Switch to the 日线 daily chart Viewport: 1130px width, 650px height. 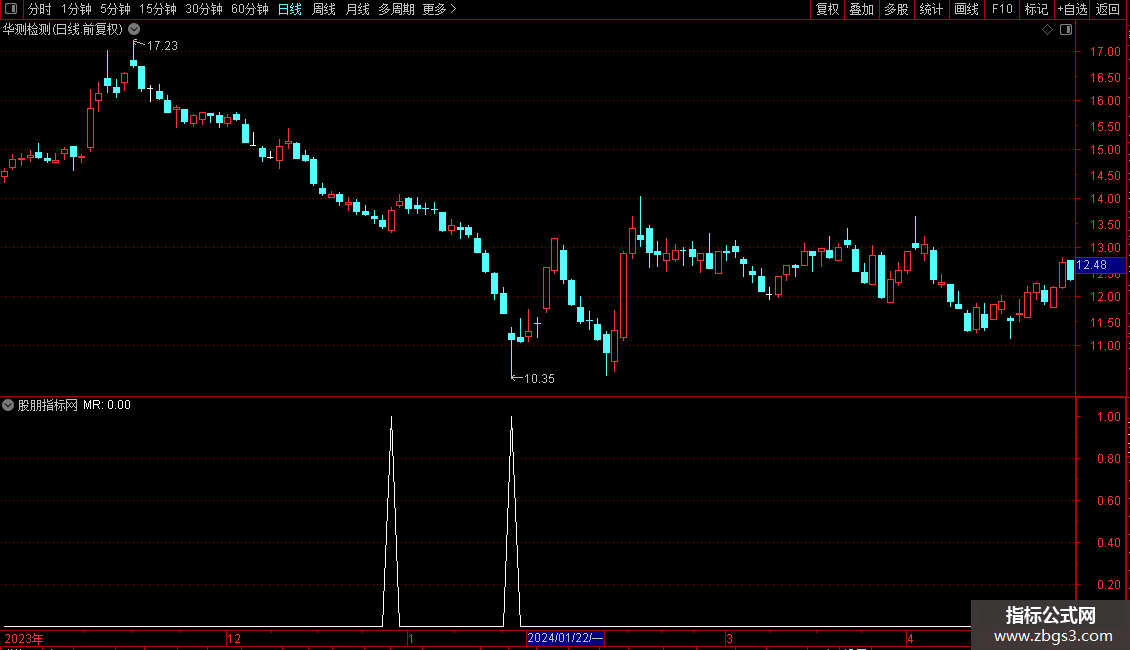[x=290, y=9]
